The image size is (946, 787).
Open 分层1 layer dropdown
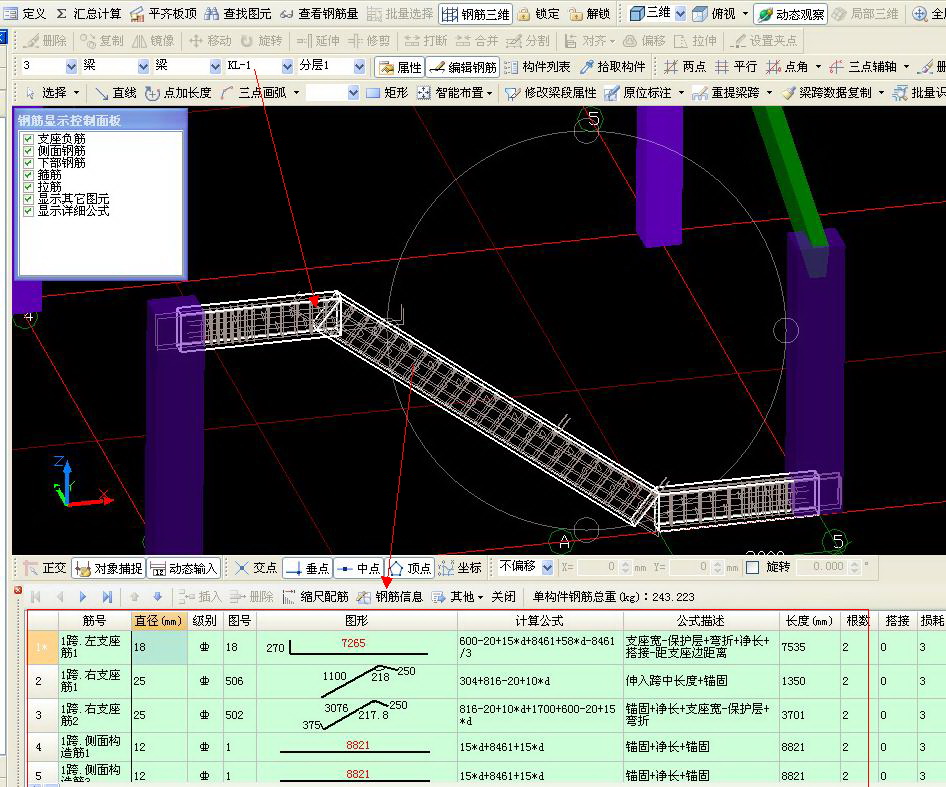359,66
